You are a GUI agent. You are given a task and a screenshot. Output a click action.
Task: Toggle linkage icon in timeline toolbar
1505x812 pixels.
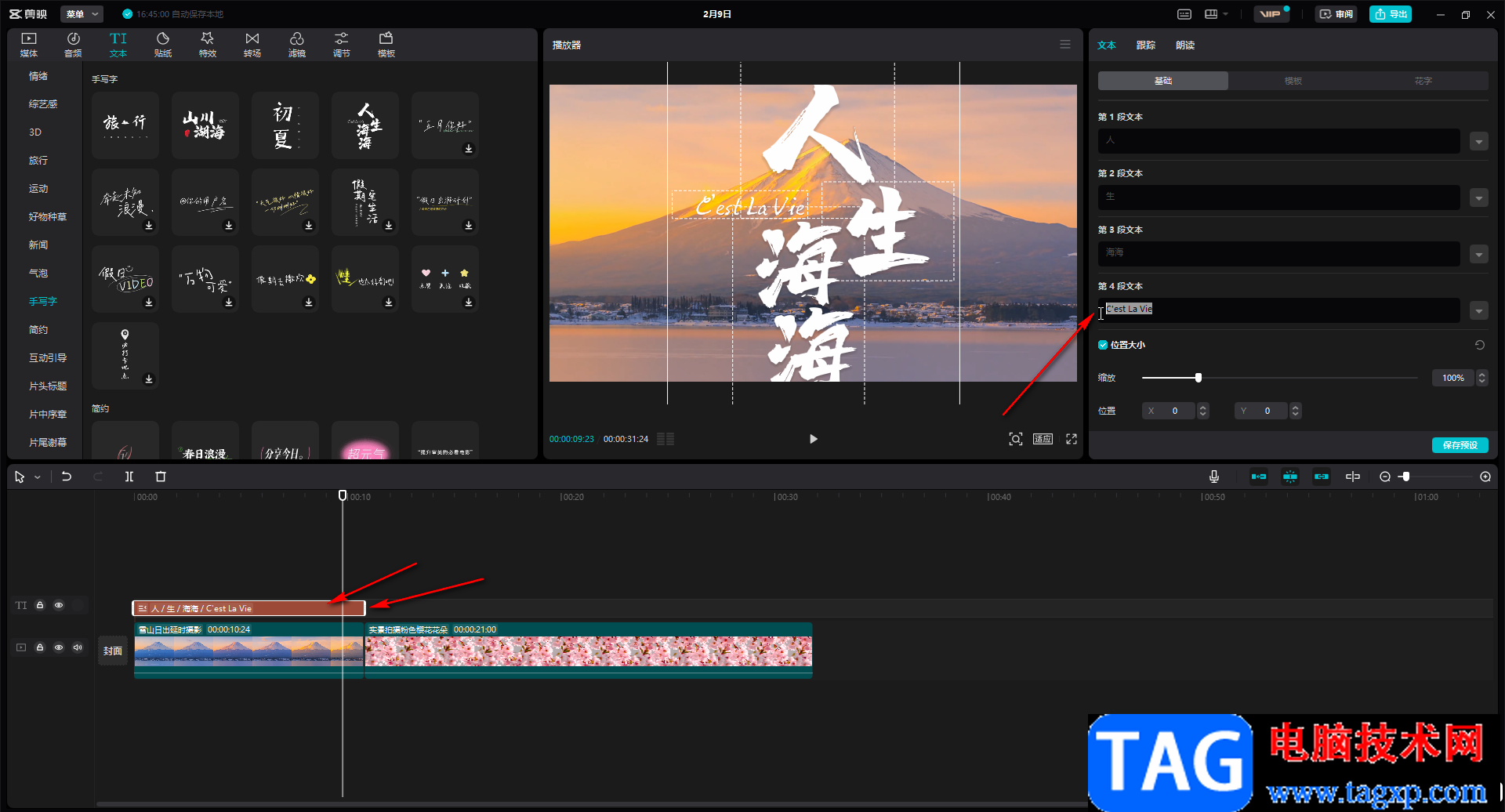(x=1322, y=477)
